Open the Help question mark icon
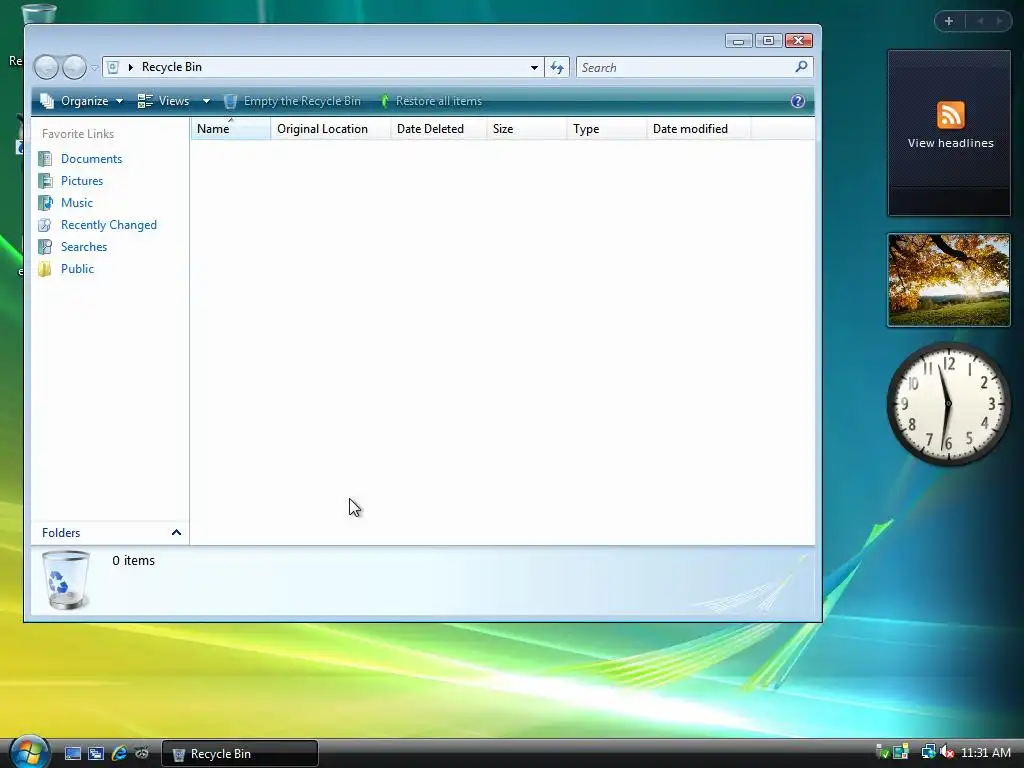Image resolution: width=1024 pixels, height=768 pixels. tap(797, 101)
